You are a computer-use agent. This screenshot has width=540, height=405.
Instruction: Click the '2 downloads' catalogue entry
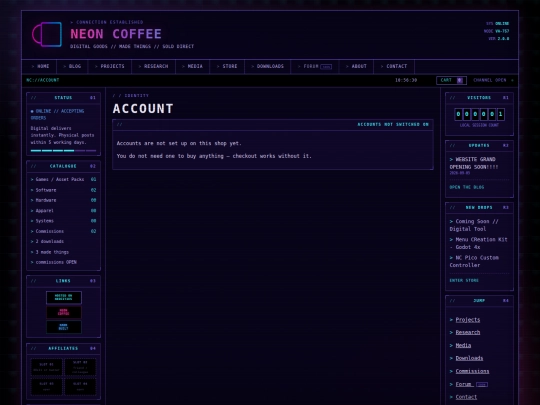48,241
